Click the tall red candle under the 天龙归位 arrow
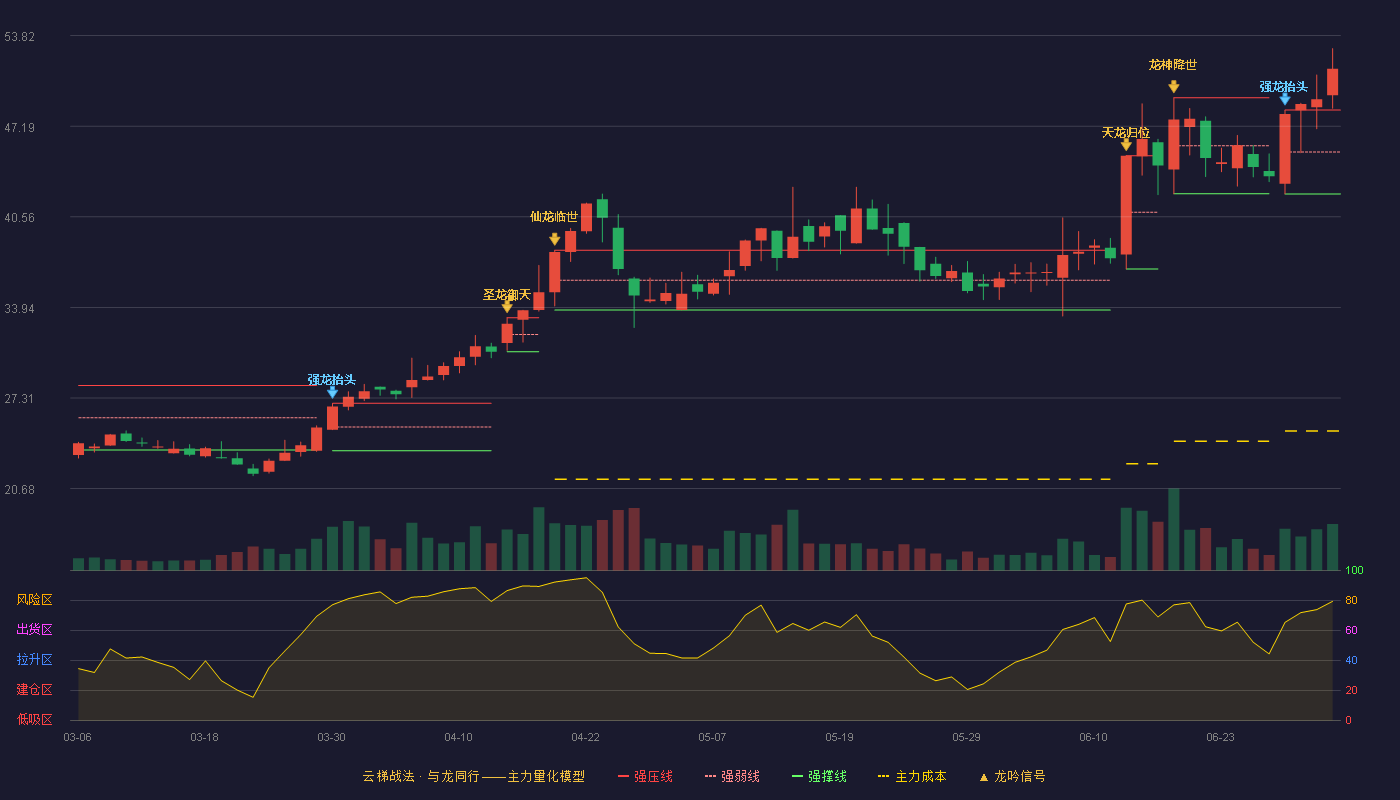Viewport: 1400px width, 800px height. (1126, 205)
